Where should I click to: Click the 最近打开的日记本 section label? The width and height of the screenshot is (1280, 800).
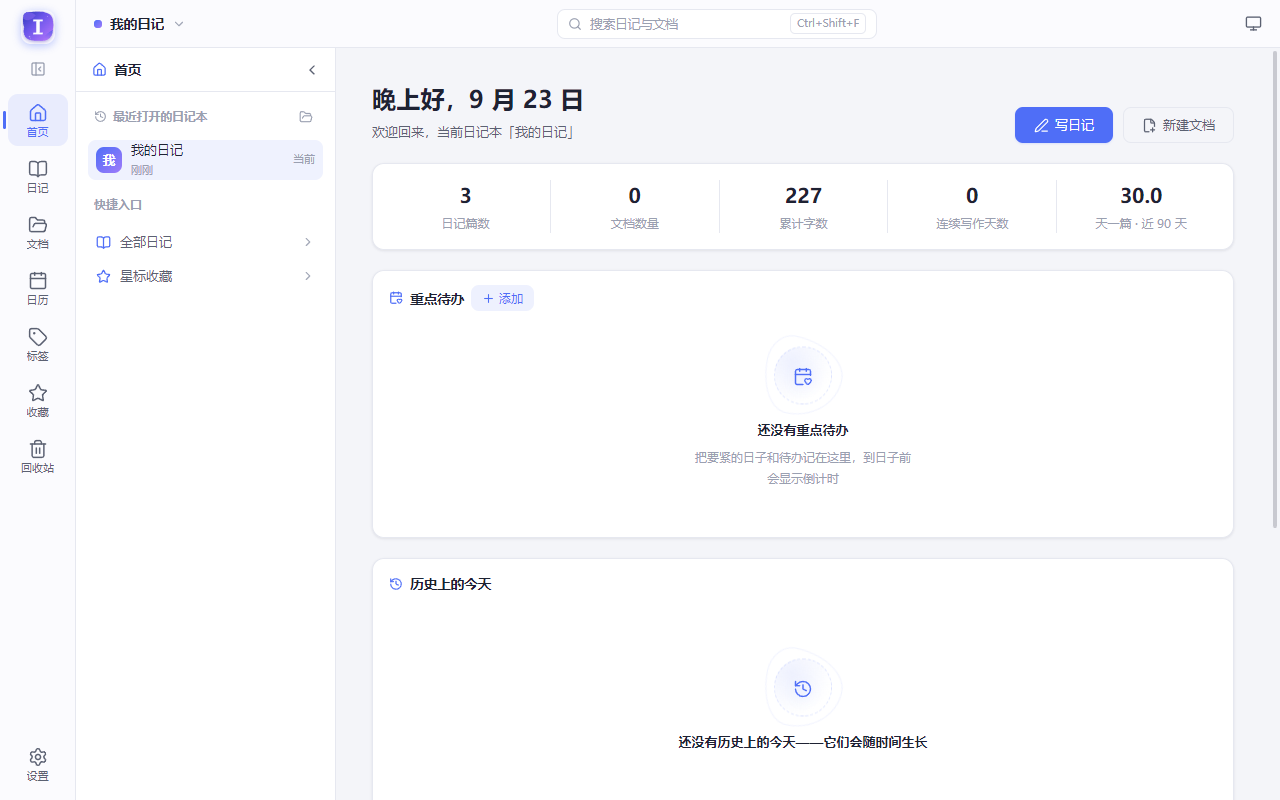(160, 117)
